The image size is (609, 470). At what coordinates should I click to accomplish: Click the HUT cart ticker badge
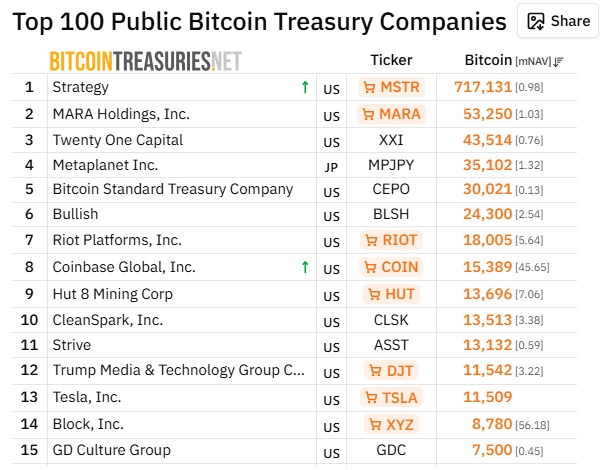click(x=391, y=294)
